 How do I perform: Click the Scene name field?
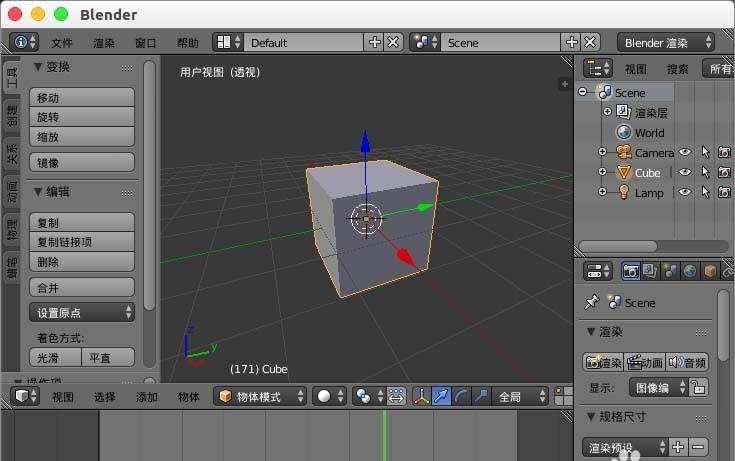(501, 42)
